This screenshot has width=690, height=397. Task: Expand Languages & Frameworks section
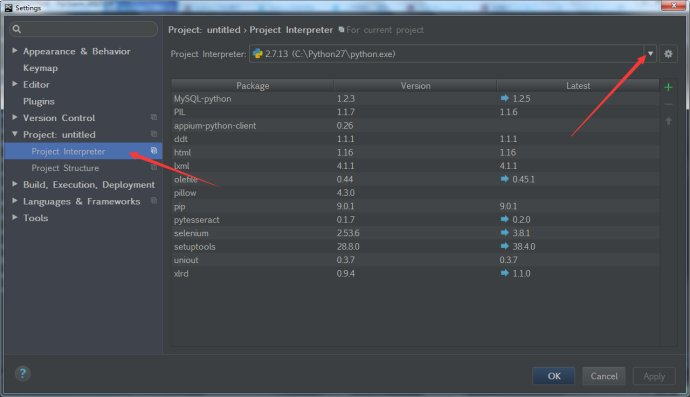pyautogui.click(x=15, y=201)
